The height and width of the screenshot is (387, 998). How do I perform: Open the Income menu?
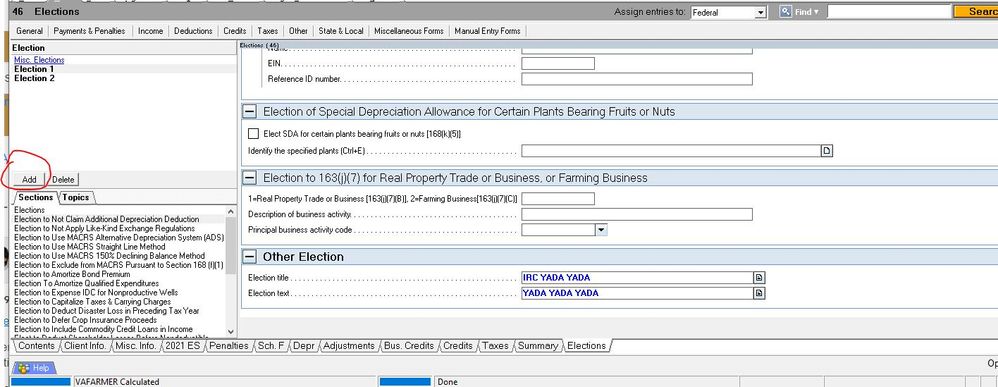150,31
